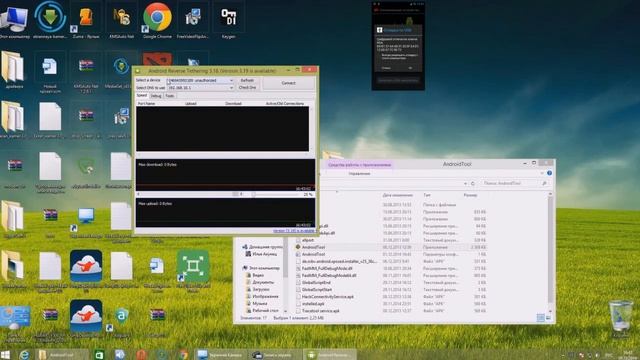Screen dimensions: 640x360
Task: Open the Excel taskbar icon
Action: coord(99,355)
